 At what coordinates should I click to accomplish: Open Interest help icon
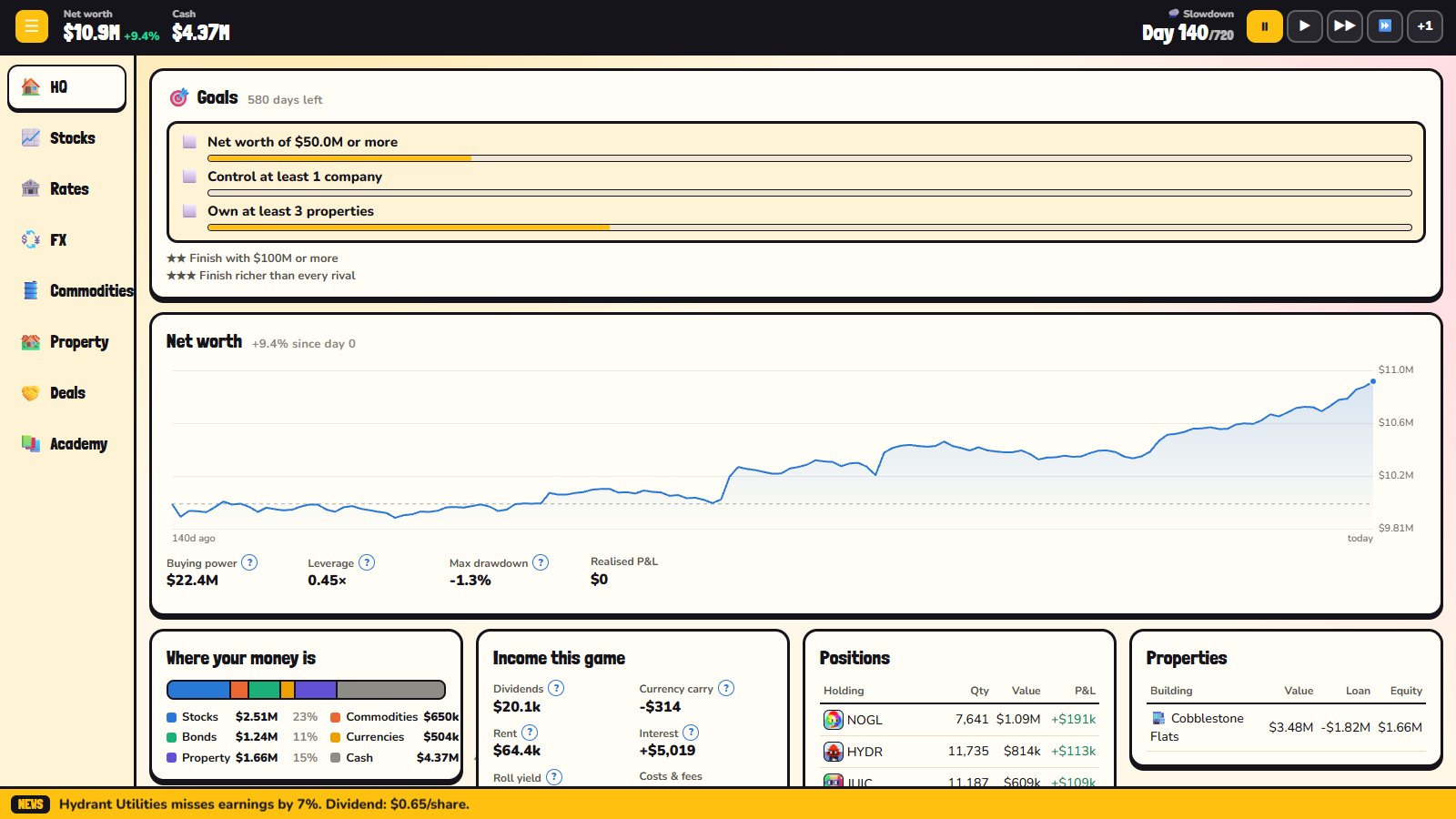(691, 733)
